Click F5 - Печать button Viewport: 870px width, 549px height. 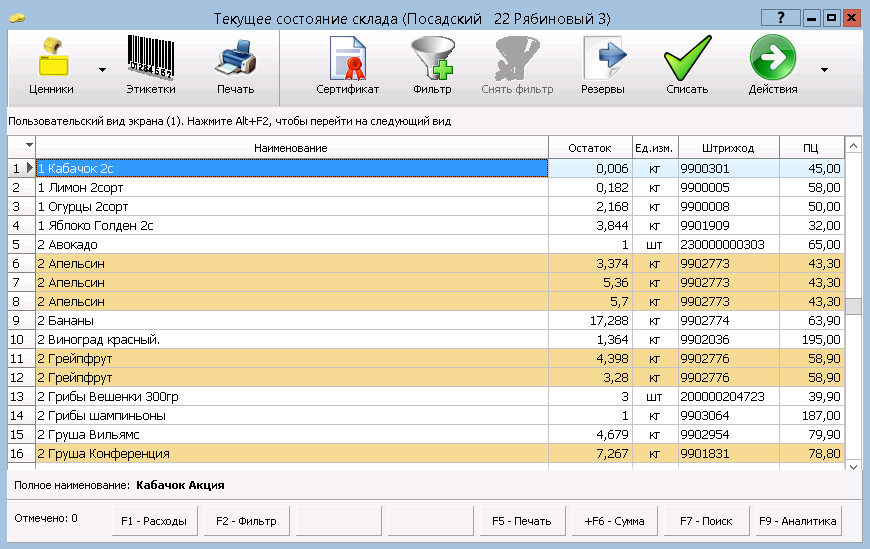click(x=522, y=521)
